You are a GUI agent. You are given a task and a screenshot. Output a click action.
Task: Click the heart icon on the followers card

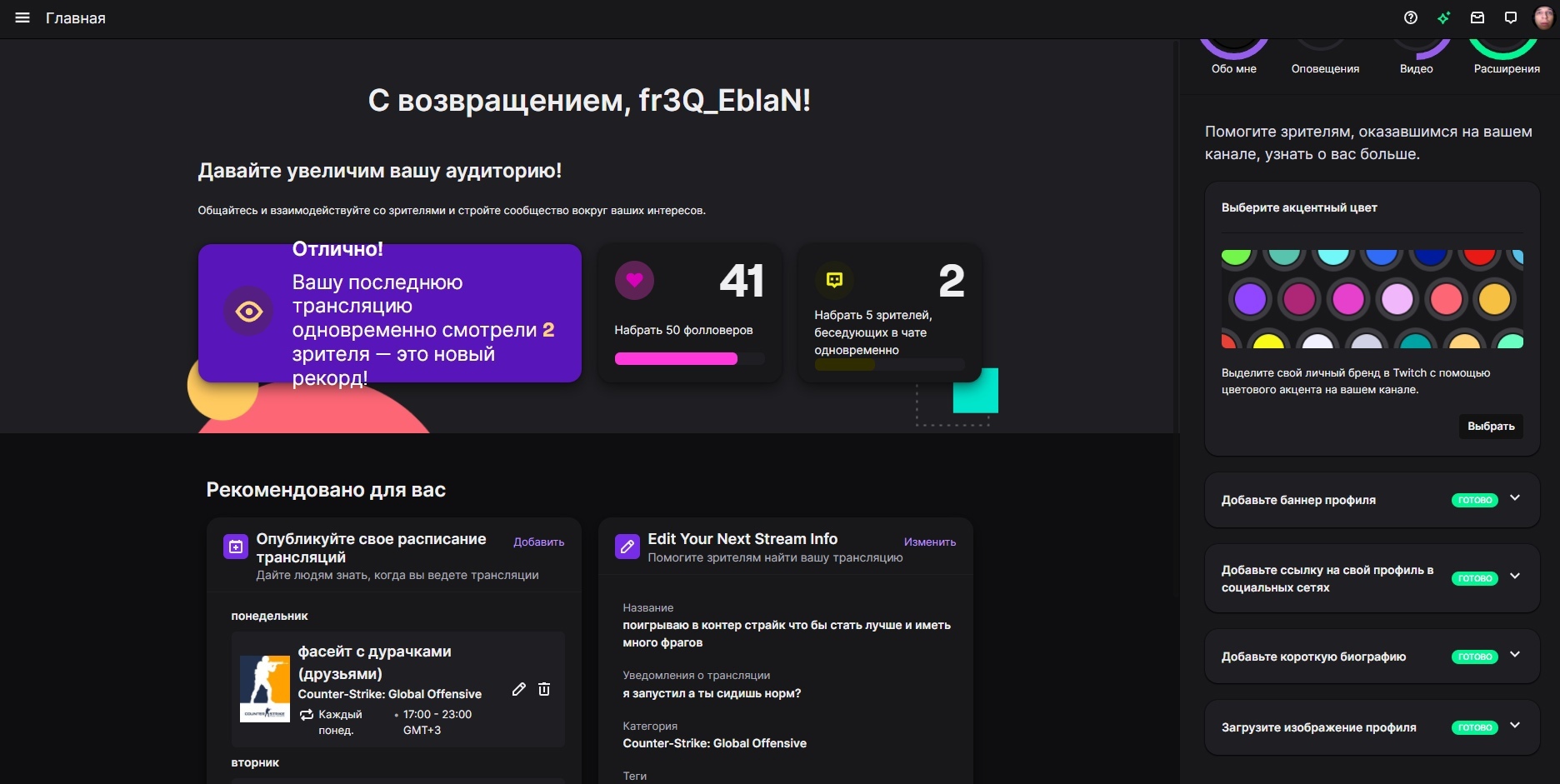634,280
